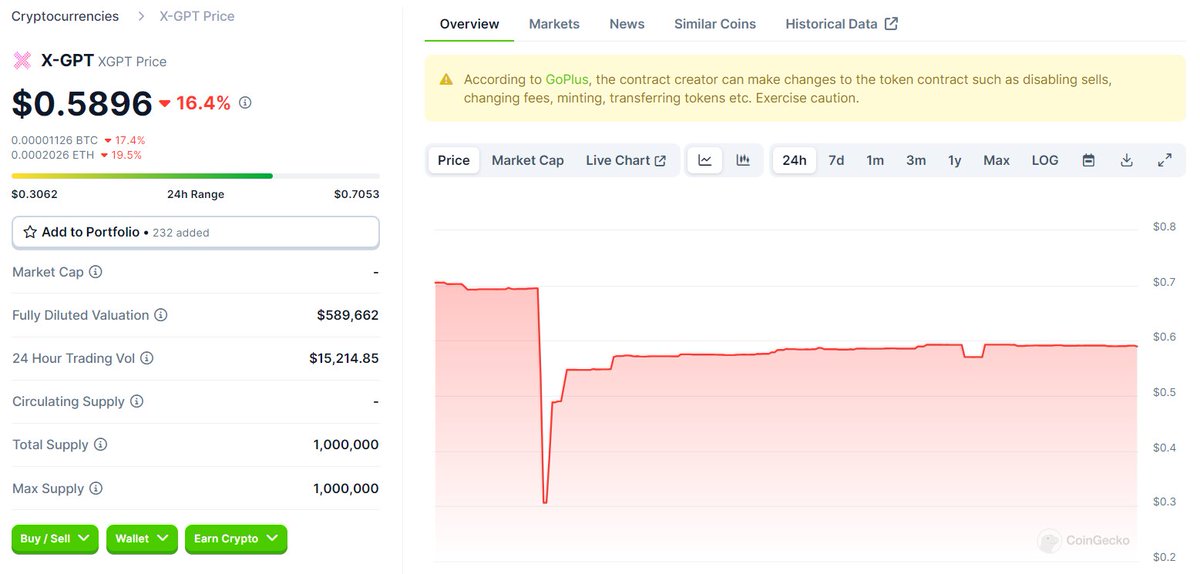Switch to line chart view icon
The width and height of the screenshot is (1200, 574).
(705, 160)
